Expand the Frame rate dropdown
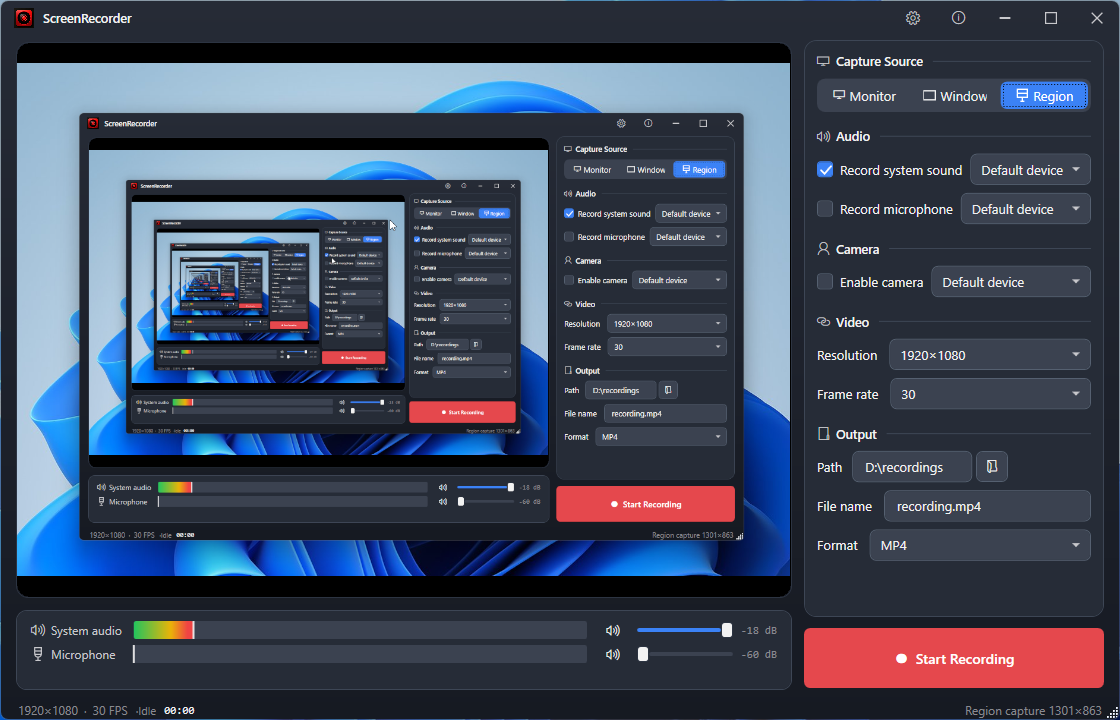 click(990, 394)
